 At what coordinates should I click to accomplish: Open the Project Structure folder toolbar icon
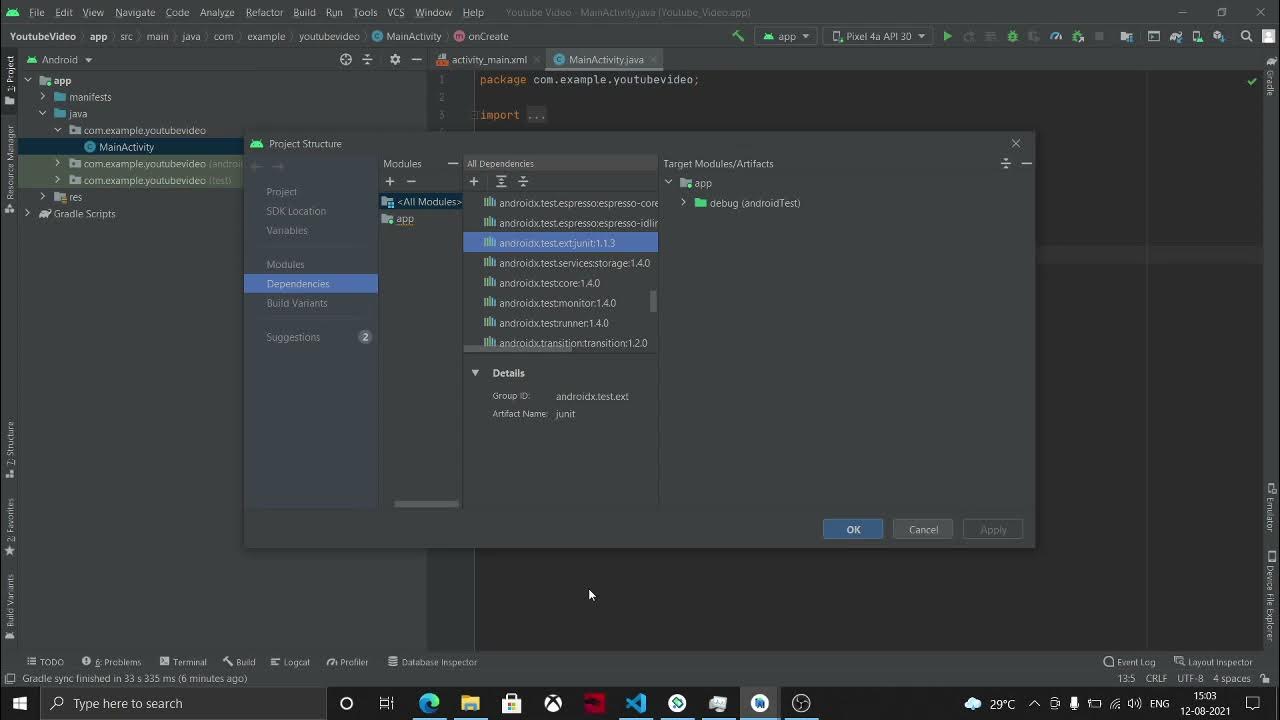pyautogui.click(x=1126, y=36)
